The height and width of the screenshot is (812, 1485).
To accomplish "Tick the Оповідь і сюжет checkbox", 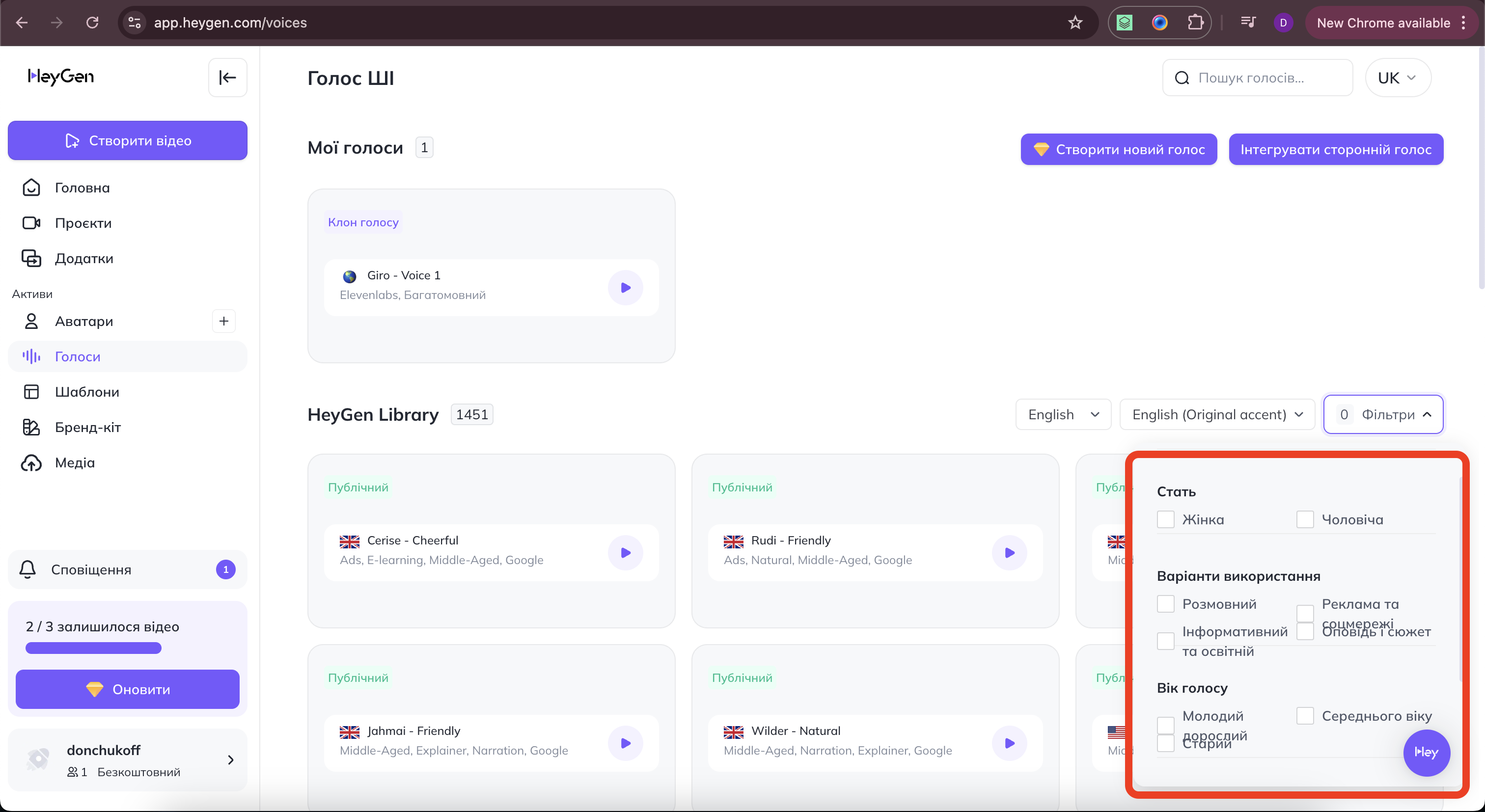I will (1305, 632).
